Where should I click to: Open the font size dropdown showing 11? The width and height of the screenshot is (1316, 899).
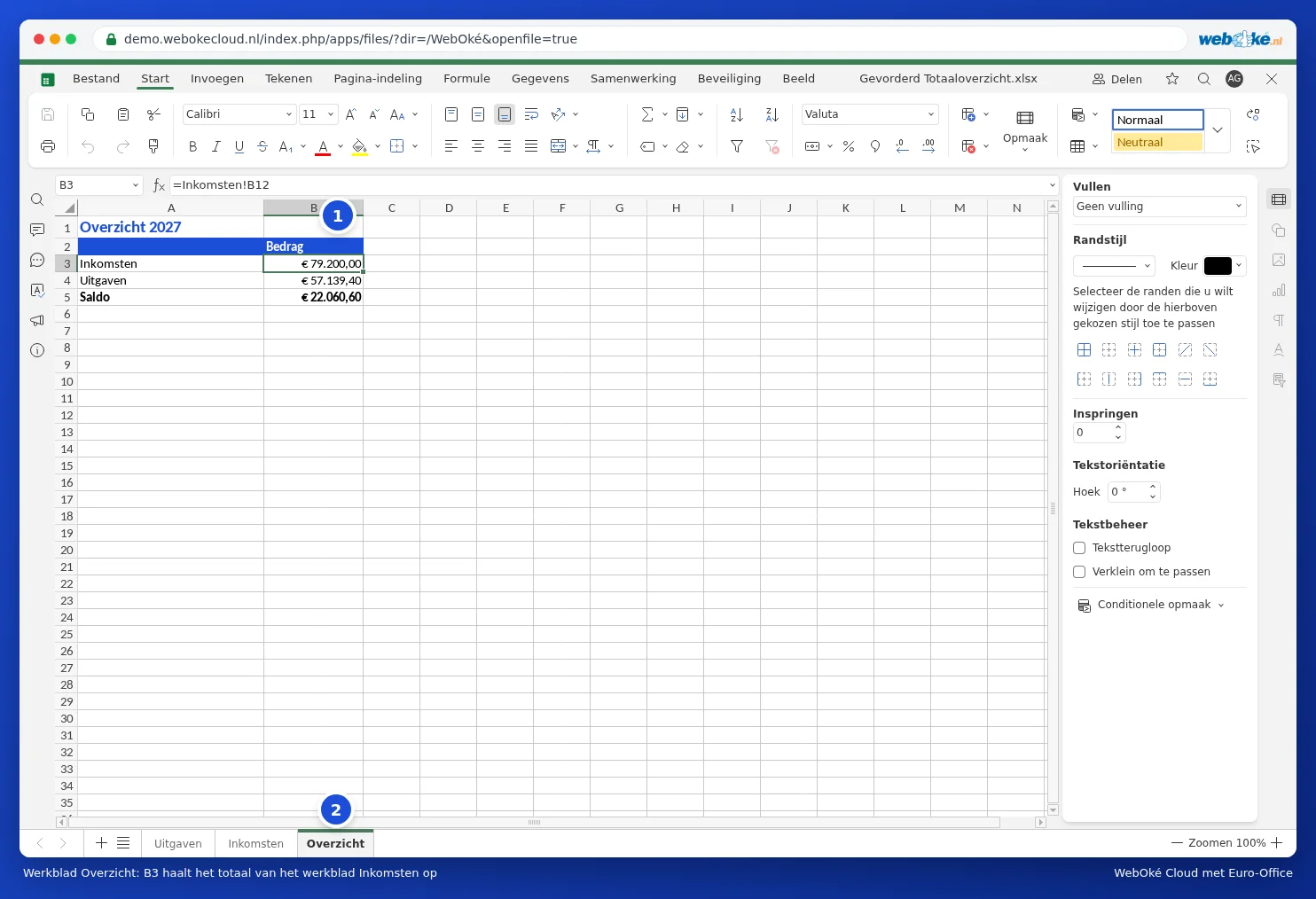click(318, 114)
